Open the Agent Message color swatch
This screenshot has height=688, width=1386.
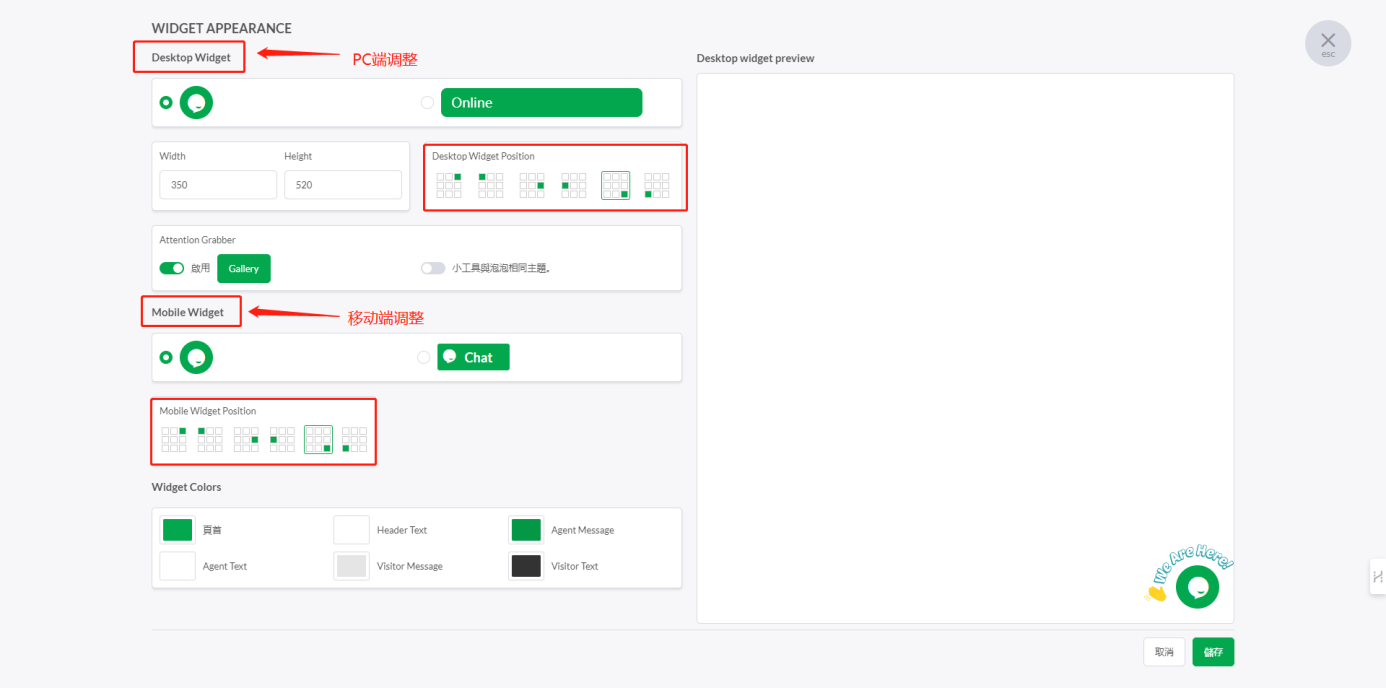(526, 530)
